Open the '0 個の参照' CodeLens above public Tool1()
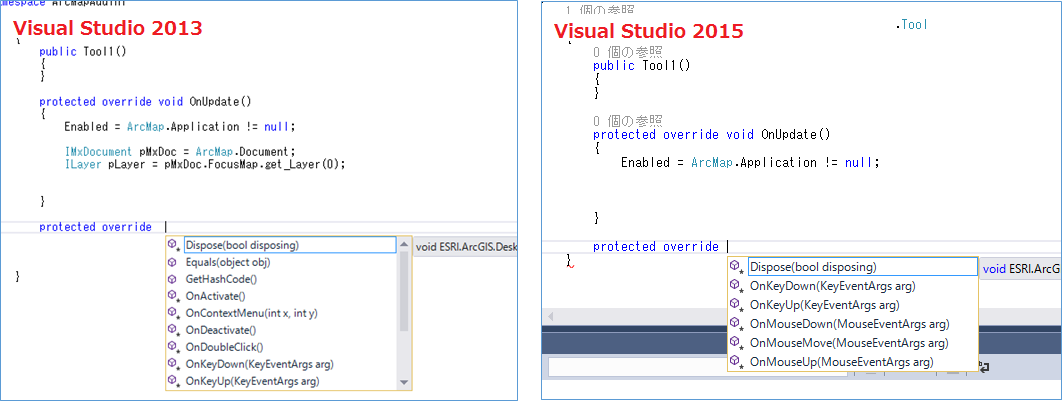The width and height of the screenshot is (1064, 401). [627, 52]
